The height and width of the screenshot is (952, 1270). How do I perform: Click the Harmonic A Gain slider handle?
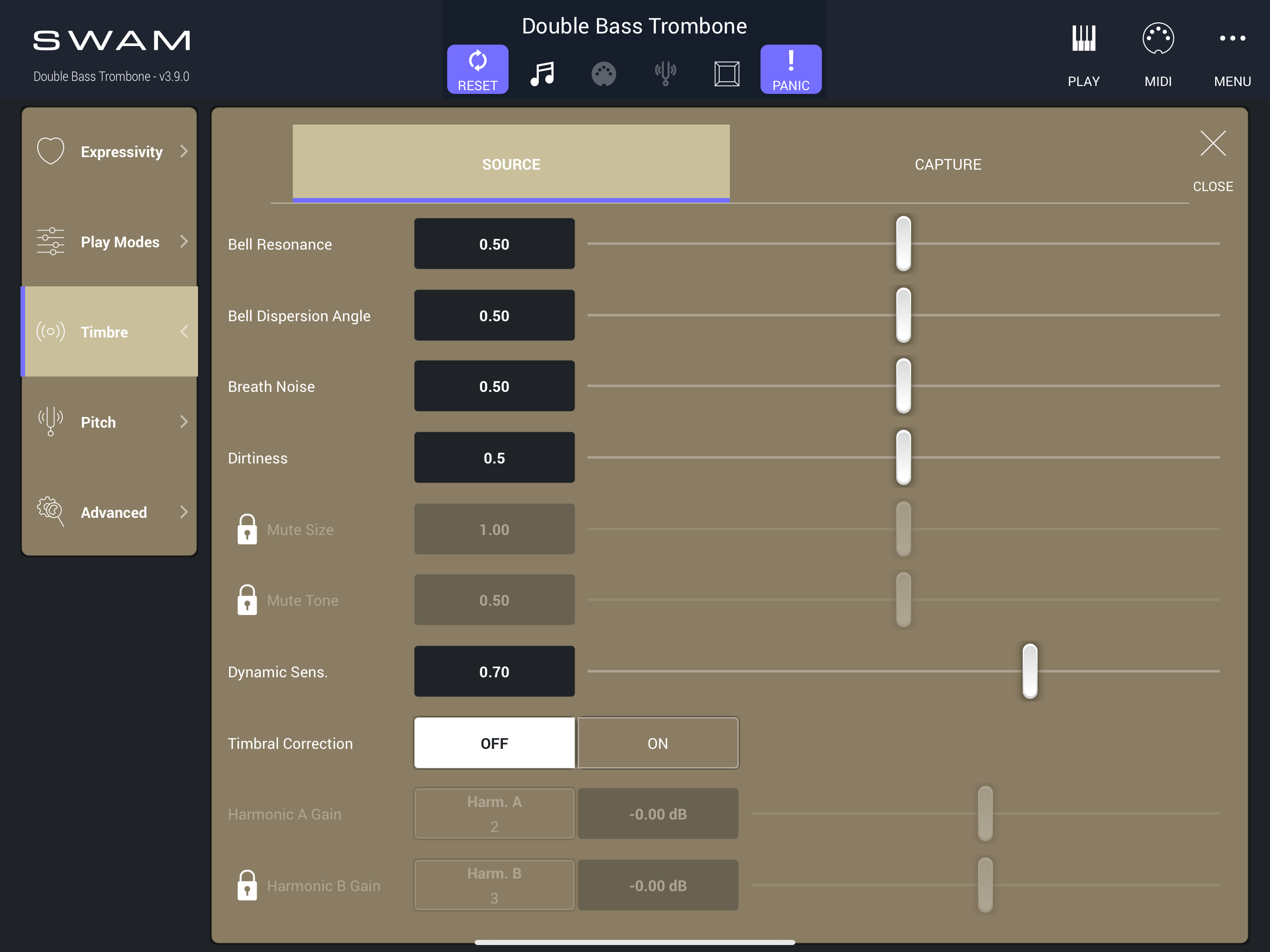coord(985,813)
